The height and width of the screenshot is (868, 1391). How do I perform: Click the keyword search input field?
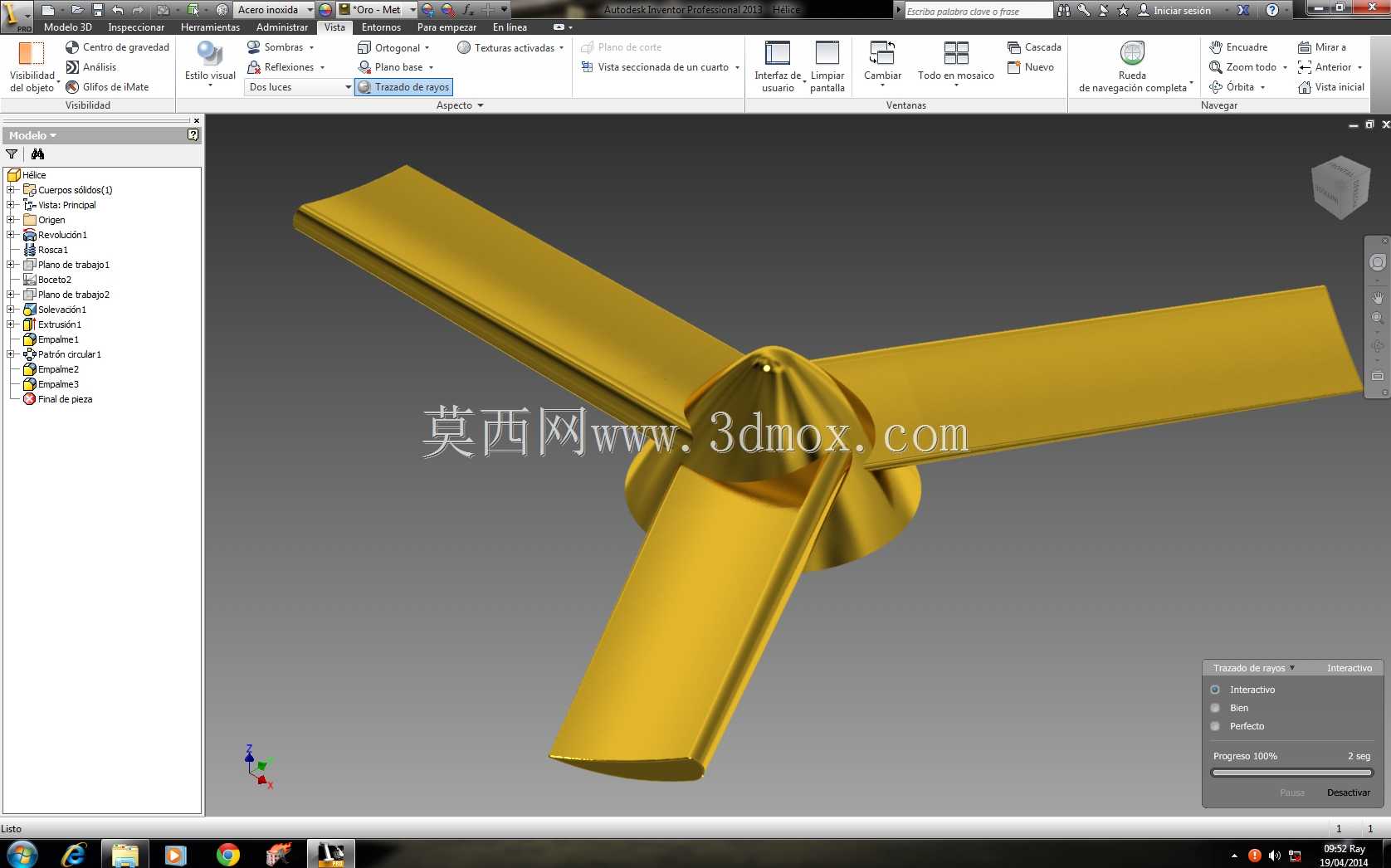978,11
